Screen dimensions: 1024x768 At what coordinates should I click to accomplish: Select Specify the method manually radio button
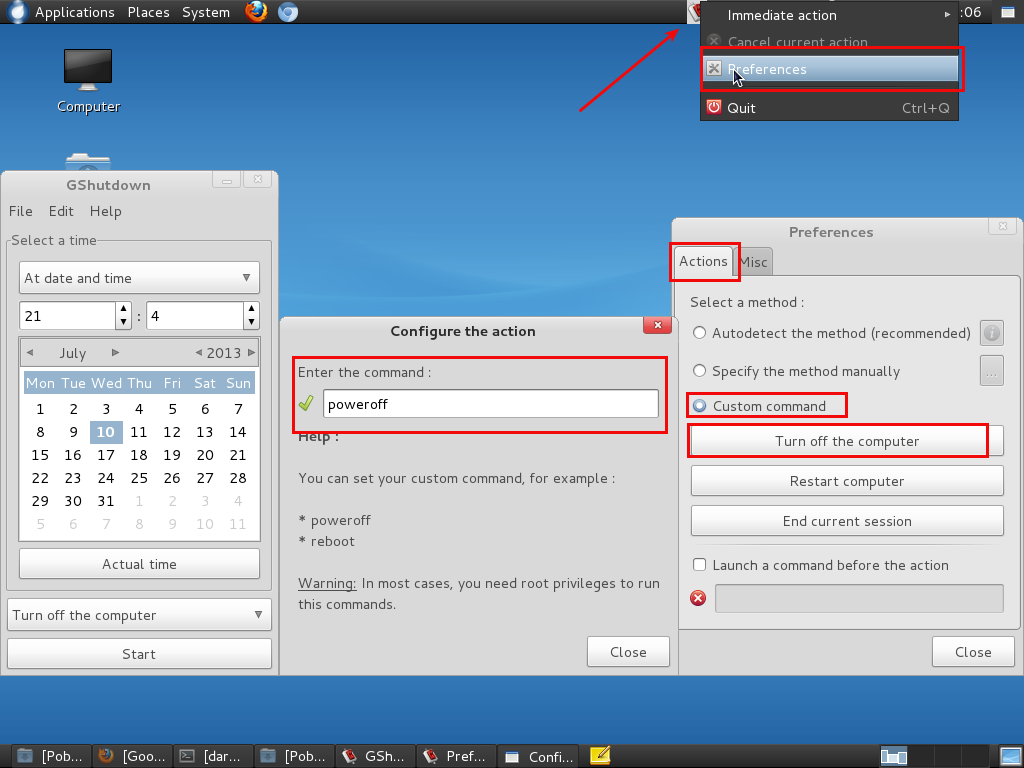(699, 371)
